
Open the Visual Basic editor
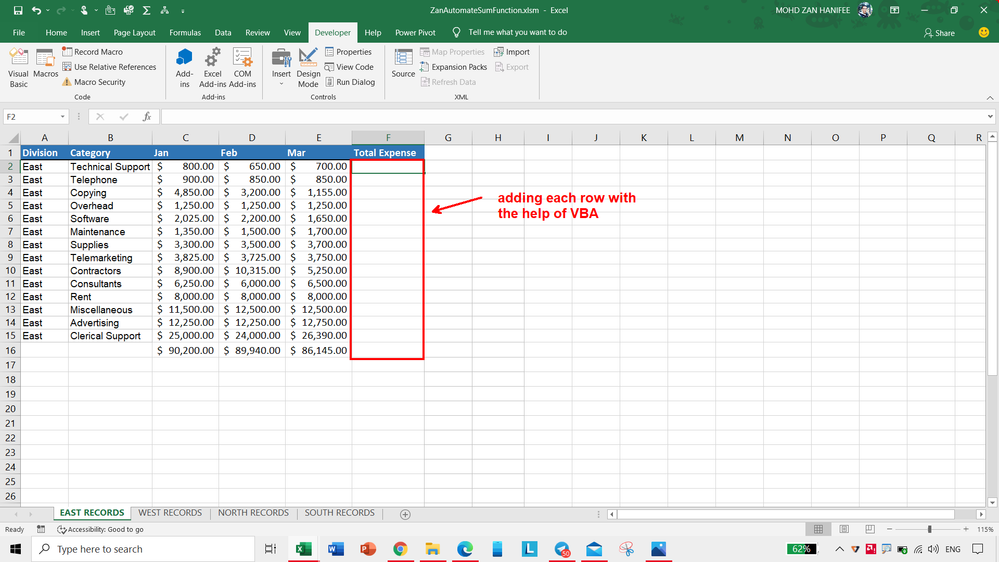pyautogui.click(x=18, y=68)
